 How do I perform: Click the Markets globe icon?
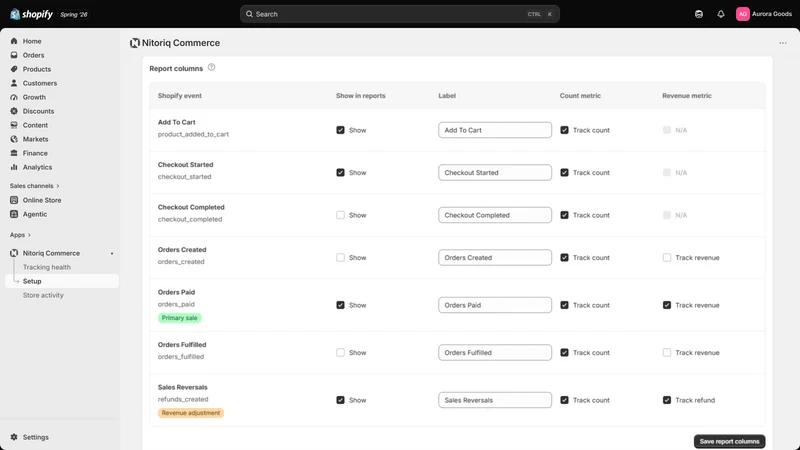coord(14,139)
